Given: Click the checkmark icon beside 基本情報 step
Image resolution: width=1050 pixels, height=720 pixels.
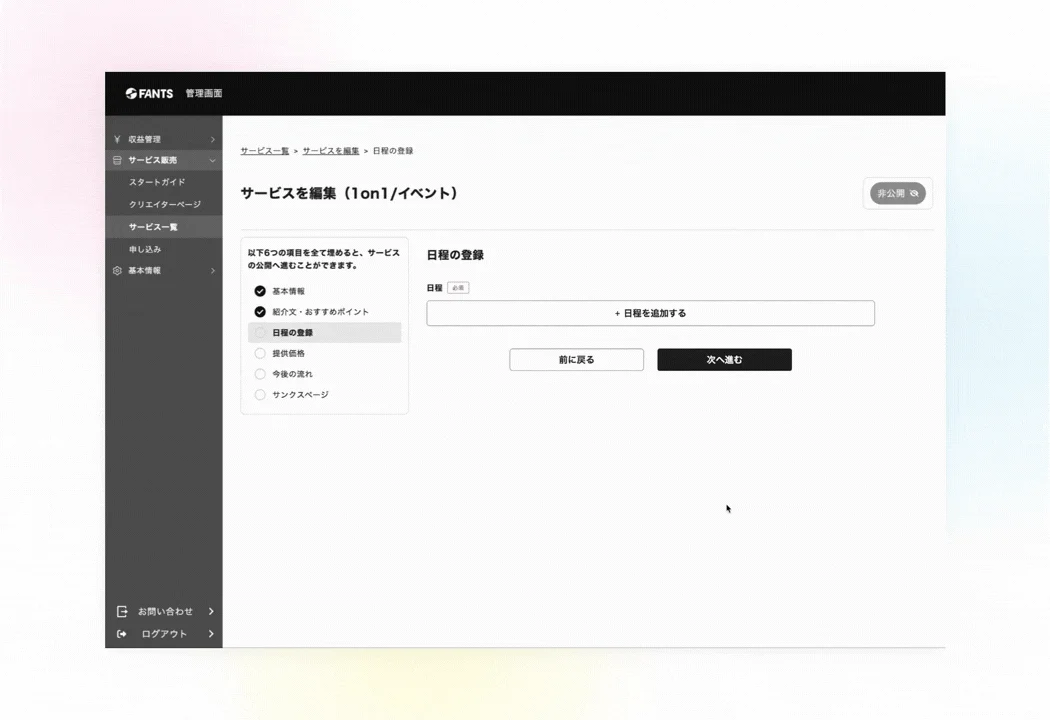Looking at the screenshot, I should point(259,291).
